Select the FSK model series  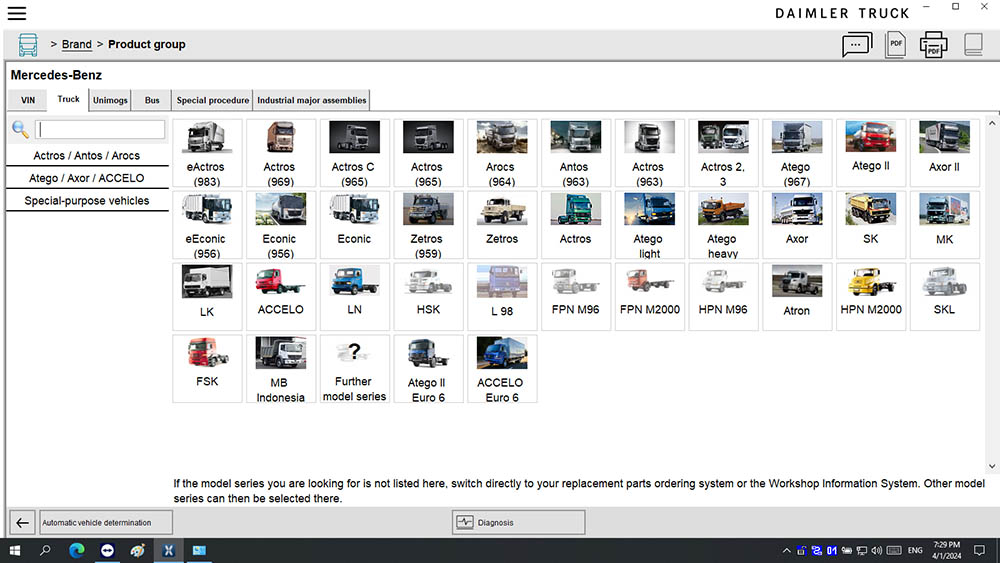click(x=207, y=369)
